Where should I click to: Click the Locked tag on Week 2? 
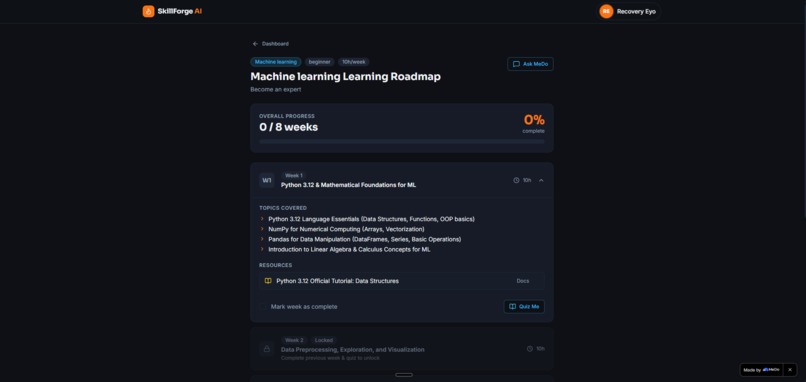324,340
